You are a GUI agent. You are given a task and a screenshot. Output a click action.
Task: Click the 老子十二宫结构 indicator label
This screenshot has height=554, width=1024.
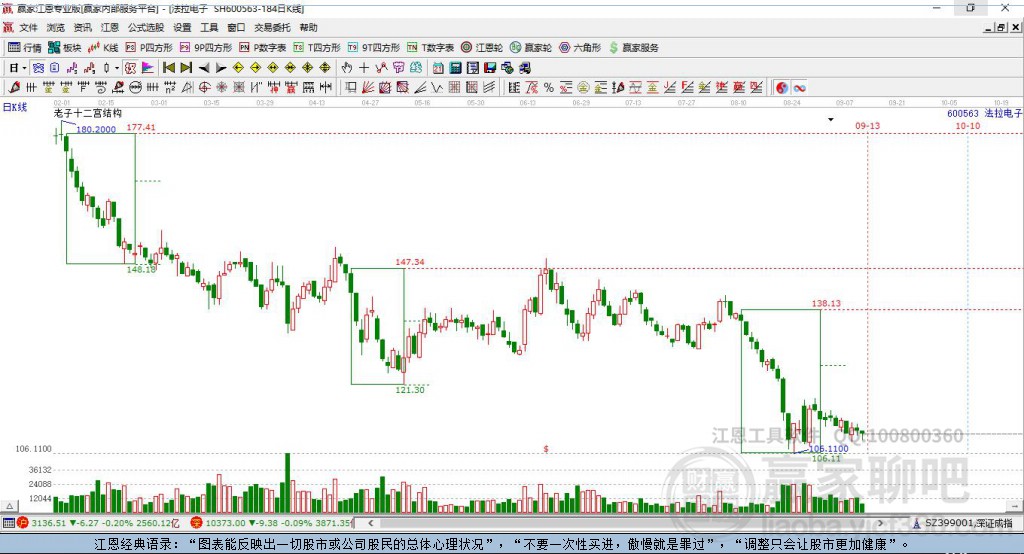pyautogui.click(x=88, y=114)
